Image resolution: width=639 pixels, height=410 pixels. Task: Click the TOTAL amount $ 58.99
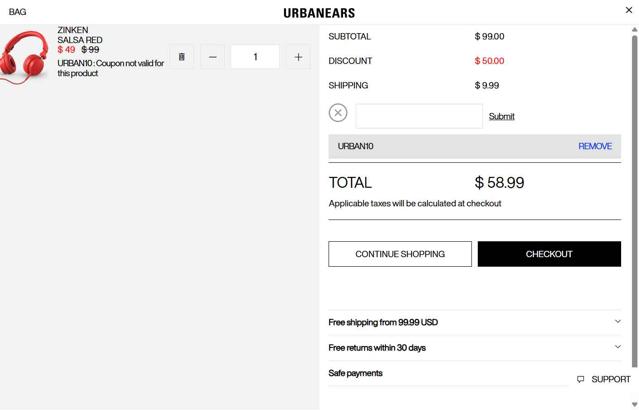tap(499, 183)
